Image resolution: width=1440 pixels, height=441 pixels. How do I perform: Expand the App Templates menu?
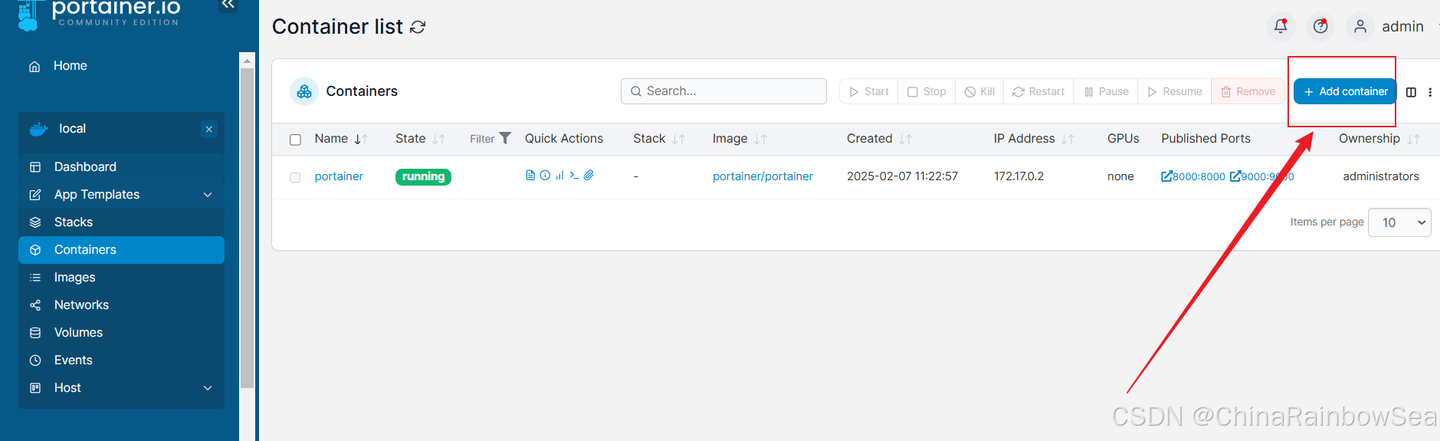(208, 195)
